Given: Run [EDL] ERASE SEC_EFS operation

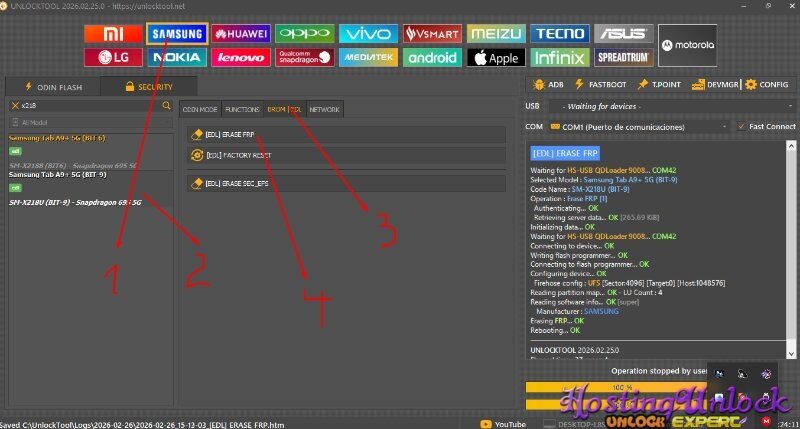Looking at the screenshot, I should (x=346, y=184).
